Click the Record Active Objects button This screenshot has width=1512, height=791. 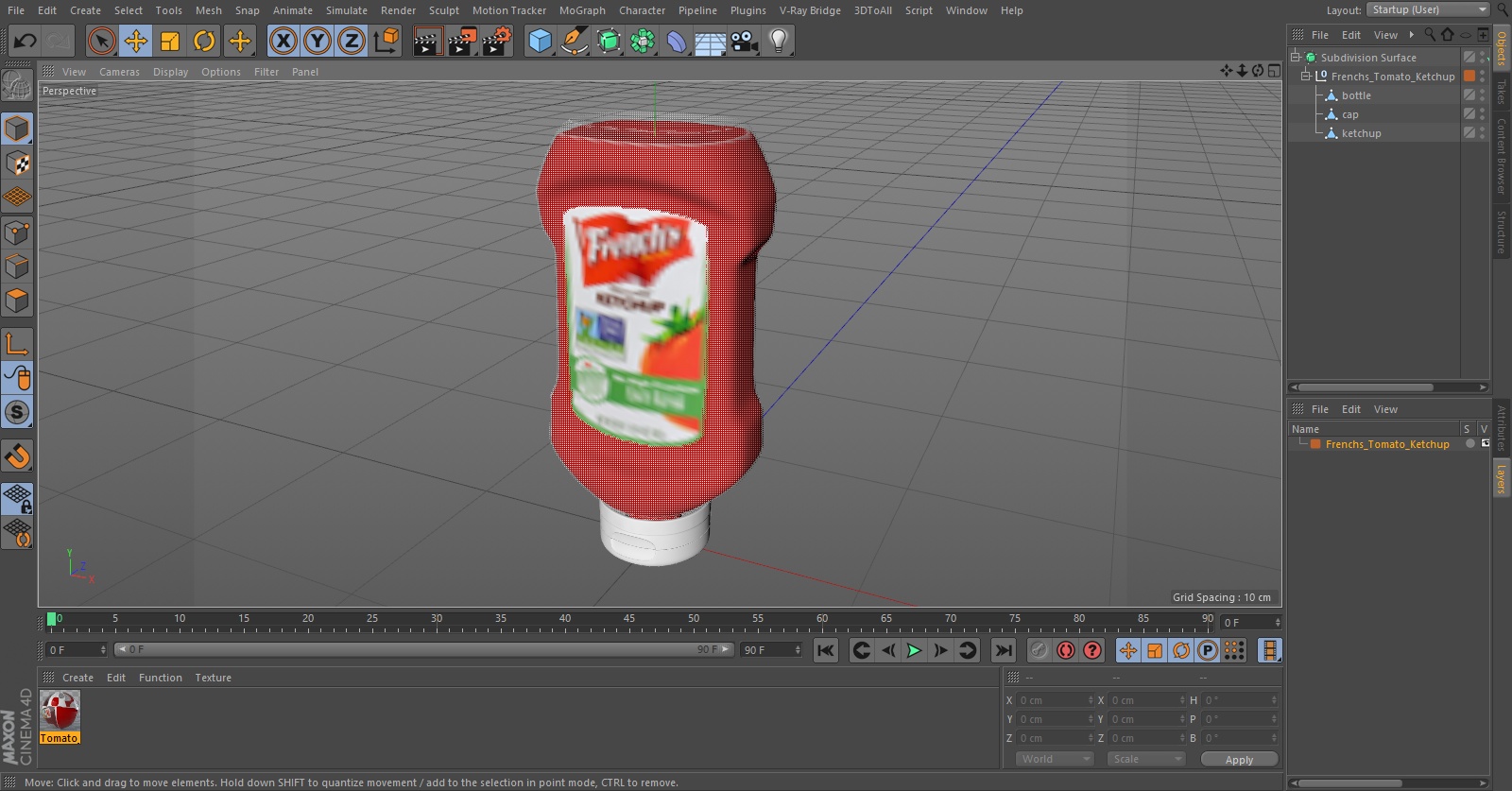point(1039,650)
